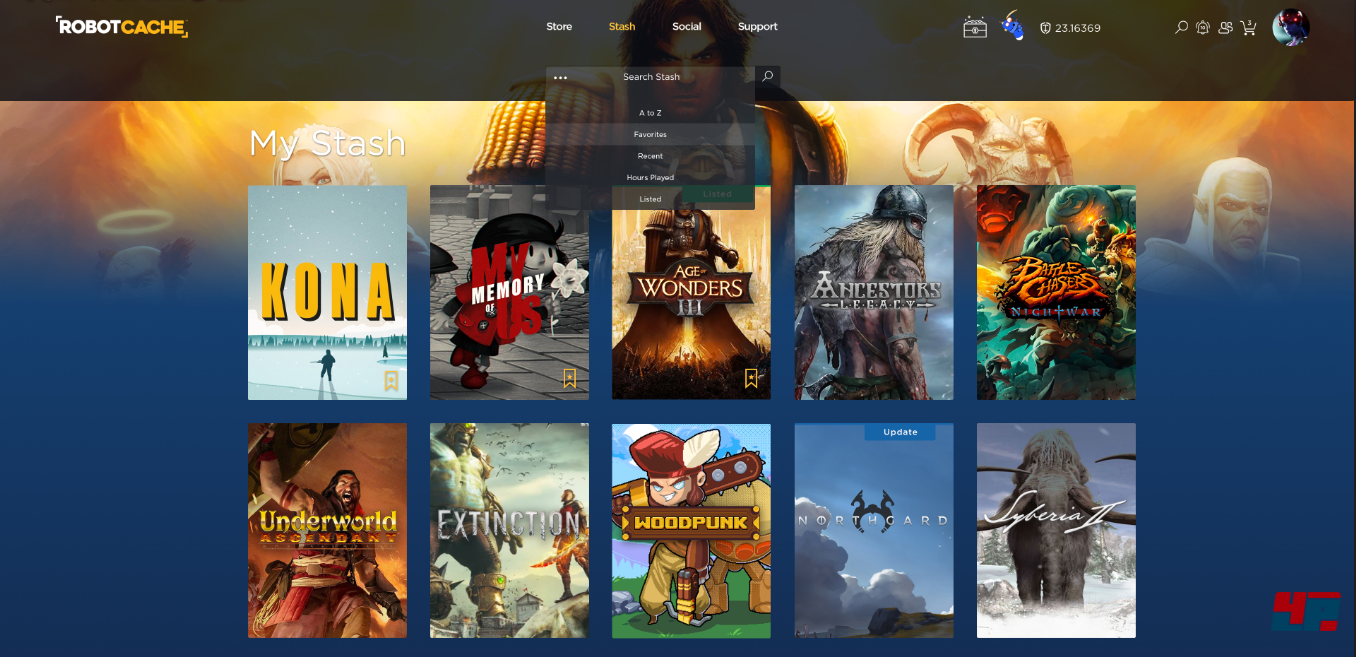Viewport: 1356px width, 657px height.
Task: Open the header search magnifier icon
Action: point(1181,27)
